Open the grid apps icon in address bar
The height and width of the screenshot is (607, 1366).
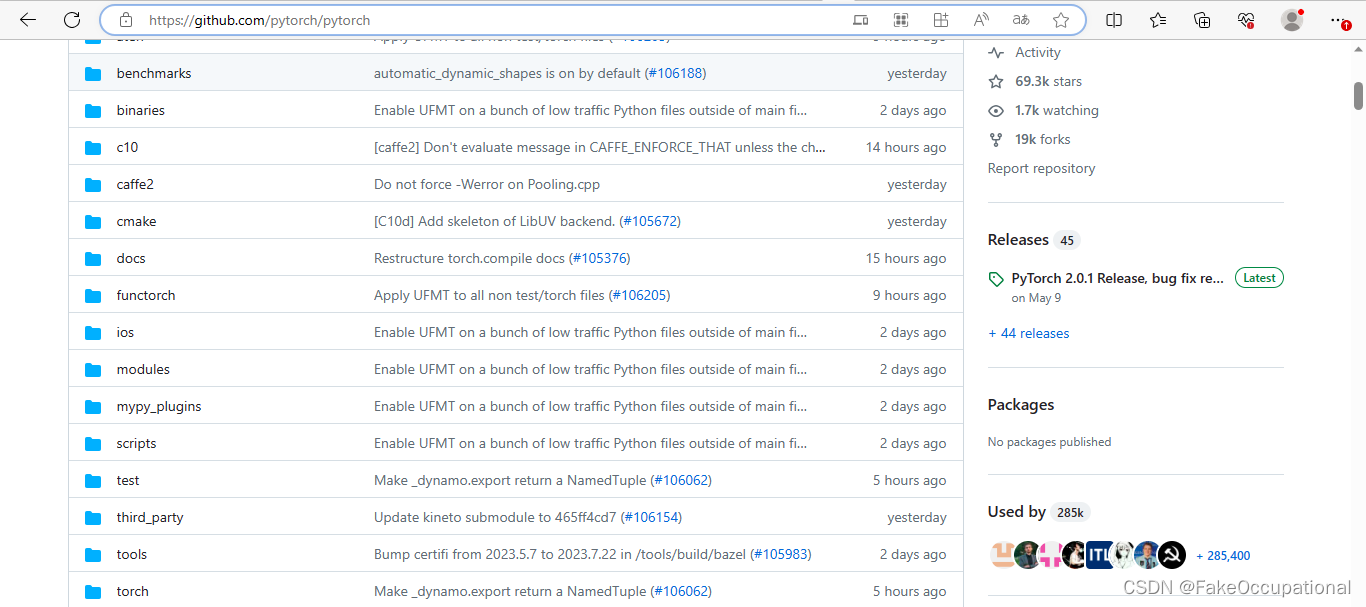940,20
